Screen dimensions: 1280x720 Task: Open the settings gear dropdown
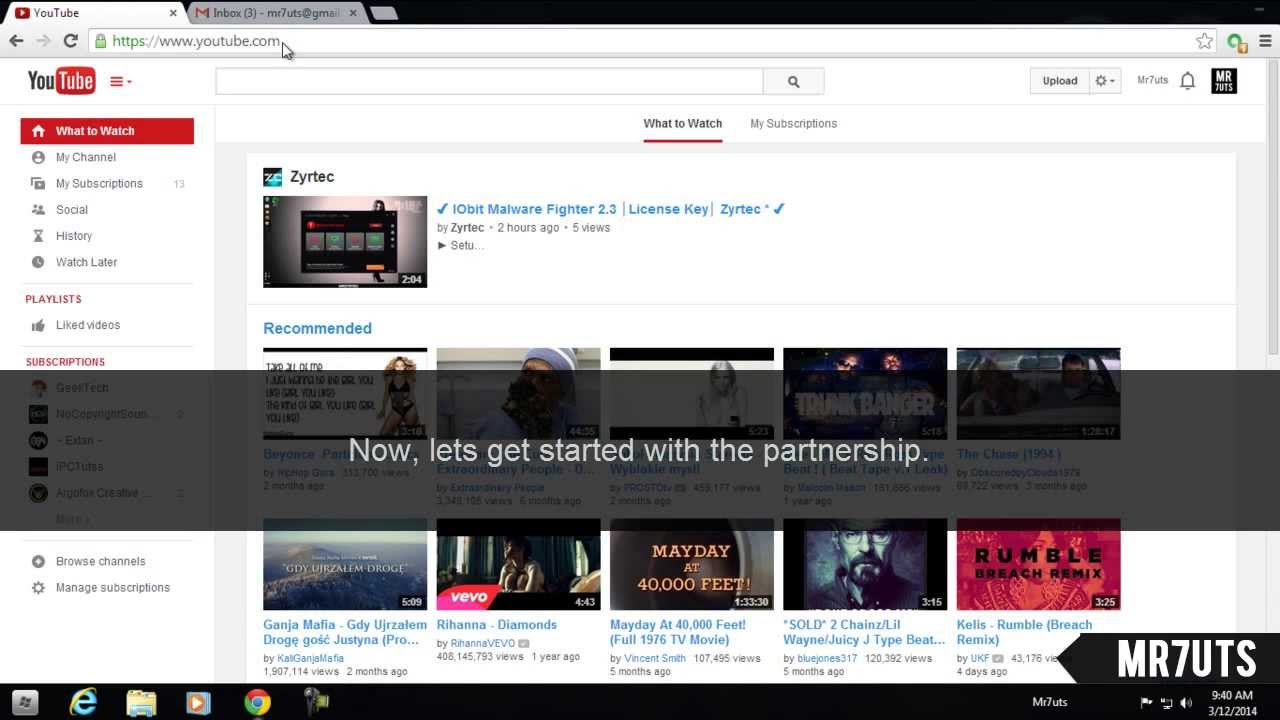[1105, 81]
